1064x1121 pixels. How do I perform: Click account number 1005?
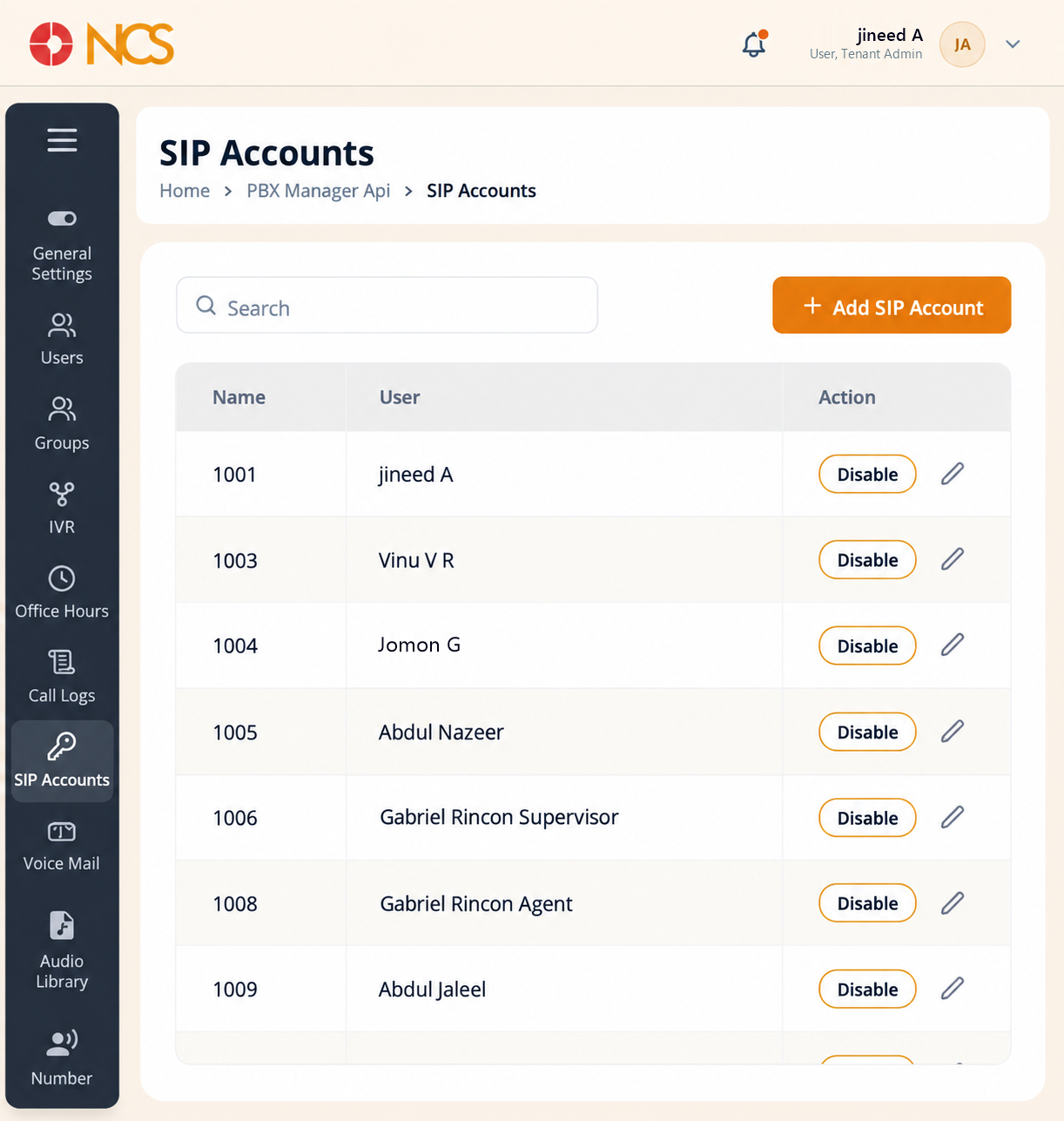[x=235, y=733]
